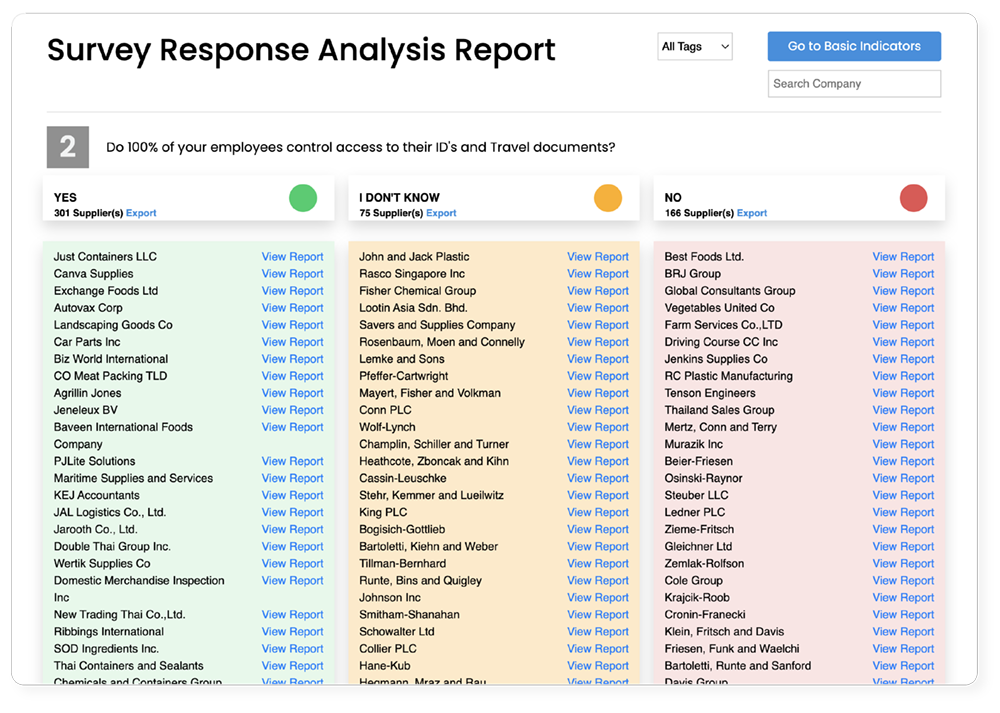Viewport: 1000px width, 713px height.
Task: Open Cronin-Franecki report
Action: [x=904, y=615]
